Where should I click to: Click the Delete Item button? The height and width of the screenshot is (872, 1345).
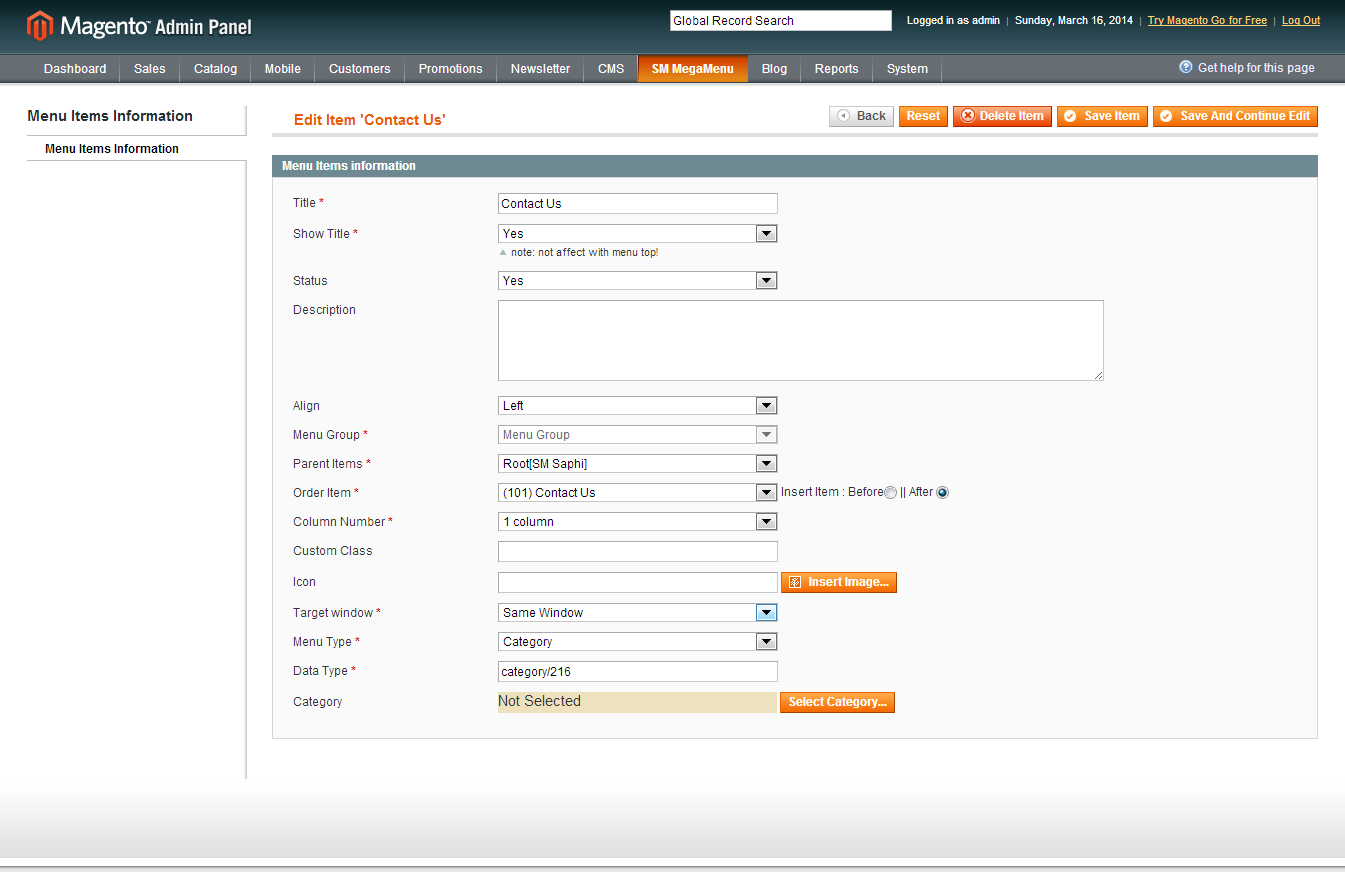1002,116
